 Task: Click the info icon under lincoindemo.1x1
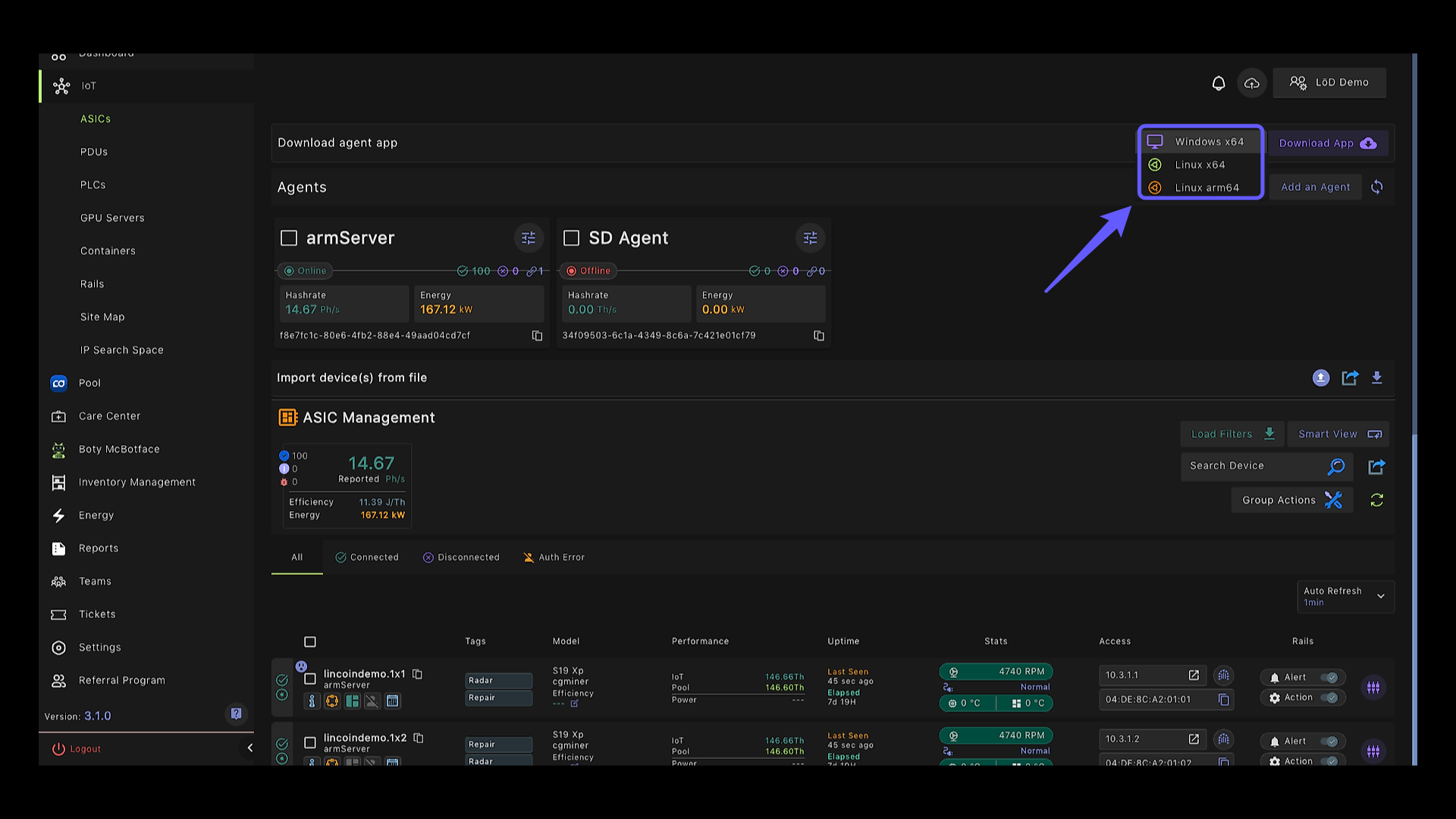click(312, 701)
